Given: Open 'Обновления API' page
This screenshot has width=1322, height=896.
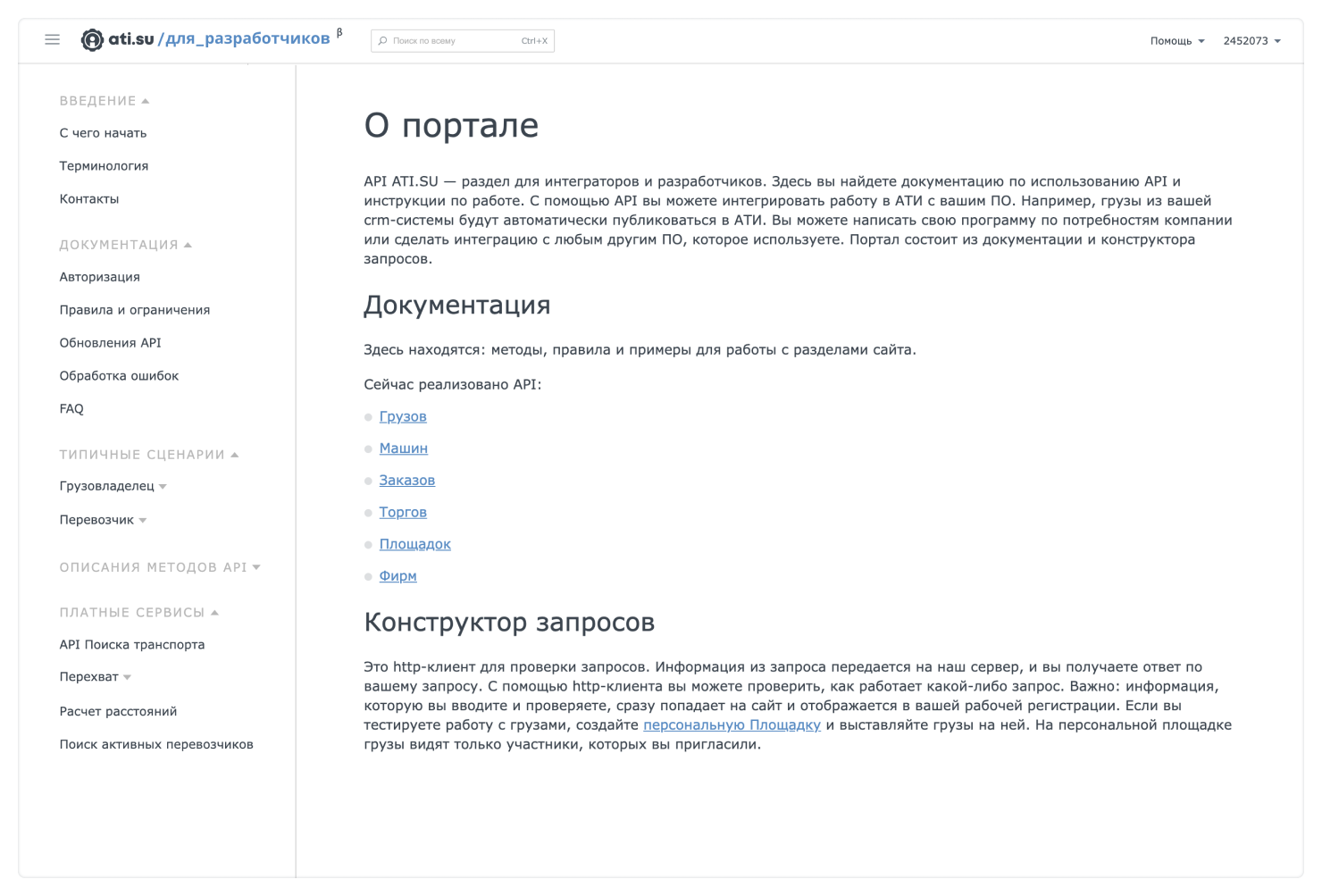Looking at the screenshot, I should pyautogui.click(x=111, y=343).
